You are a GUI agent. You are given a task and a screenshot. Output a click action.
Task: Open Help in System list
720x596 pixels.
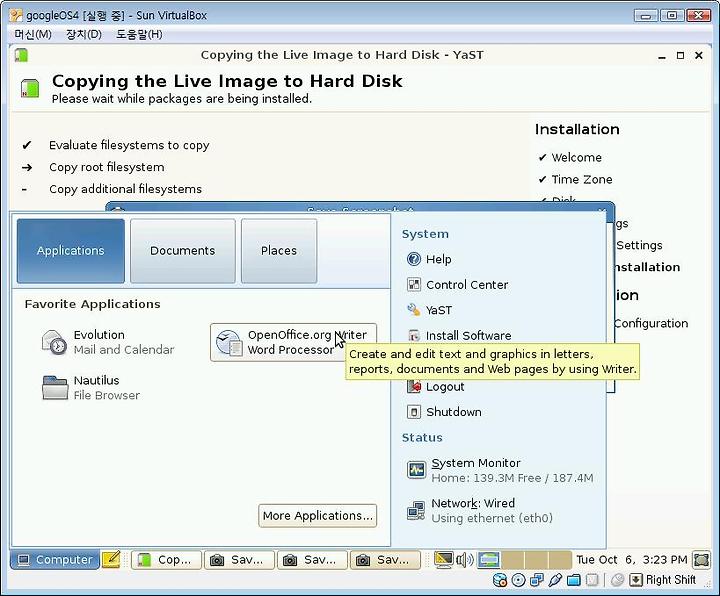coord(429,259)
